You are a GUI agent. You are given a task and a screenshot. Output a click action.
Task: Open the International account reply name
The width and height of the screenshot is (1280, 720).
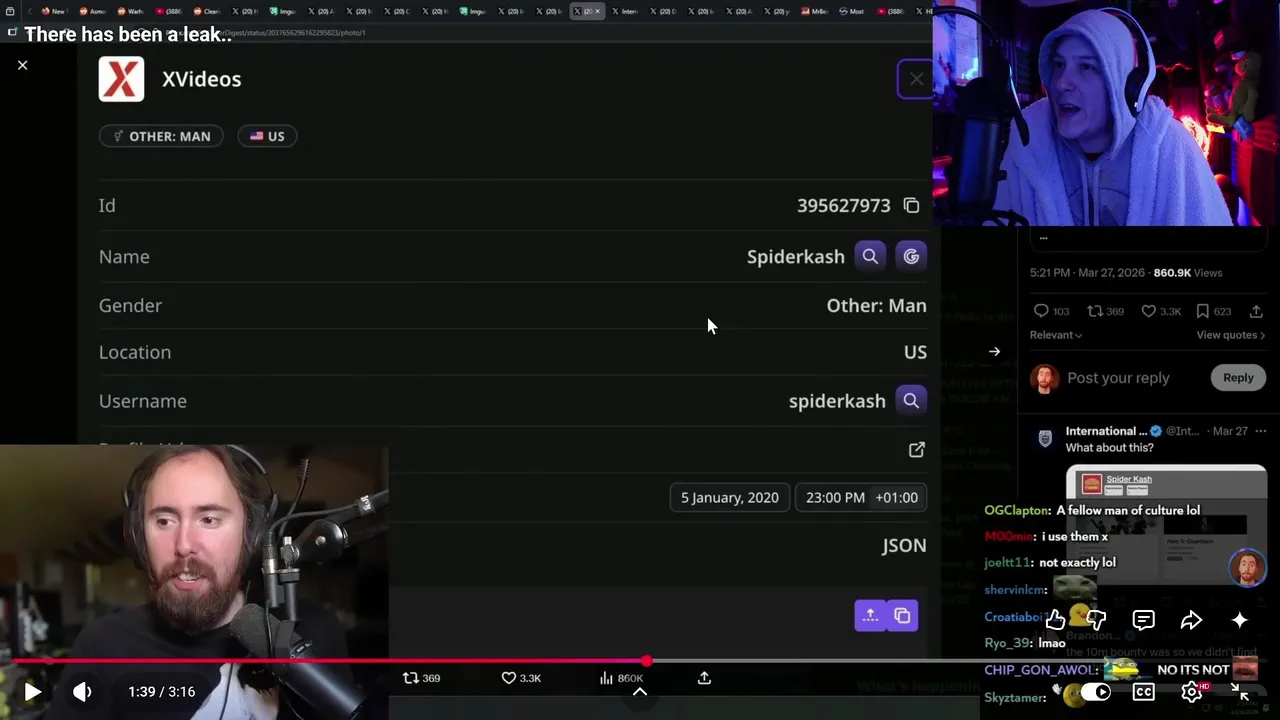coord(1106,431)
